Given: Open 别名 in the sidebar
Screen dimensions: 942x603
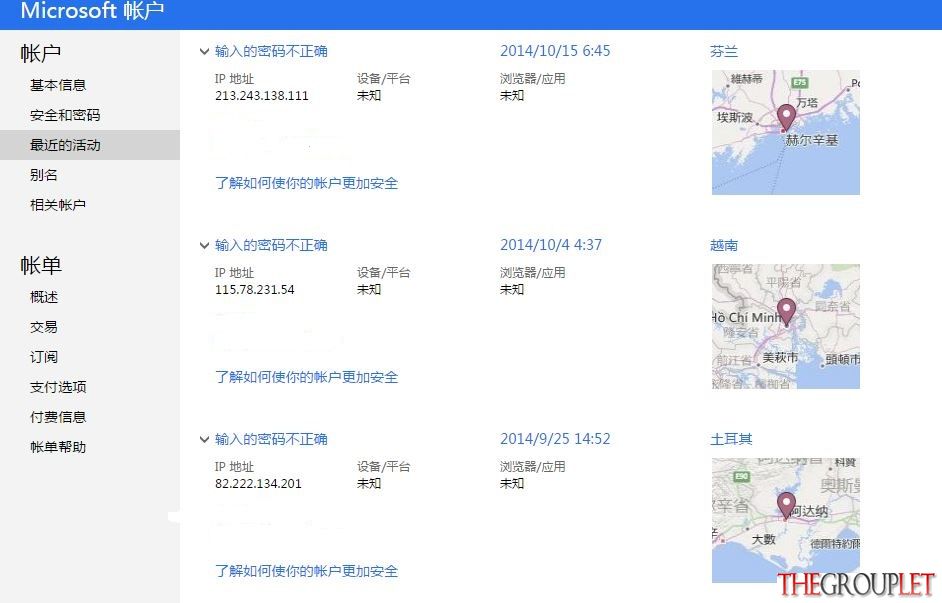Looking at the screenshot, I should point(44,175).
